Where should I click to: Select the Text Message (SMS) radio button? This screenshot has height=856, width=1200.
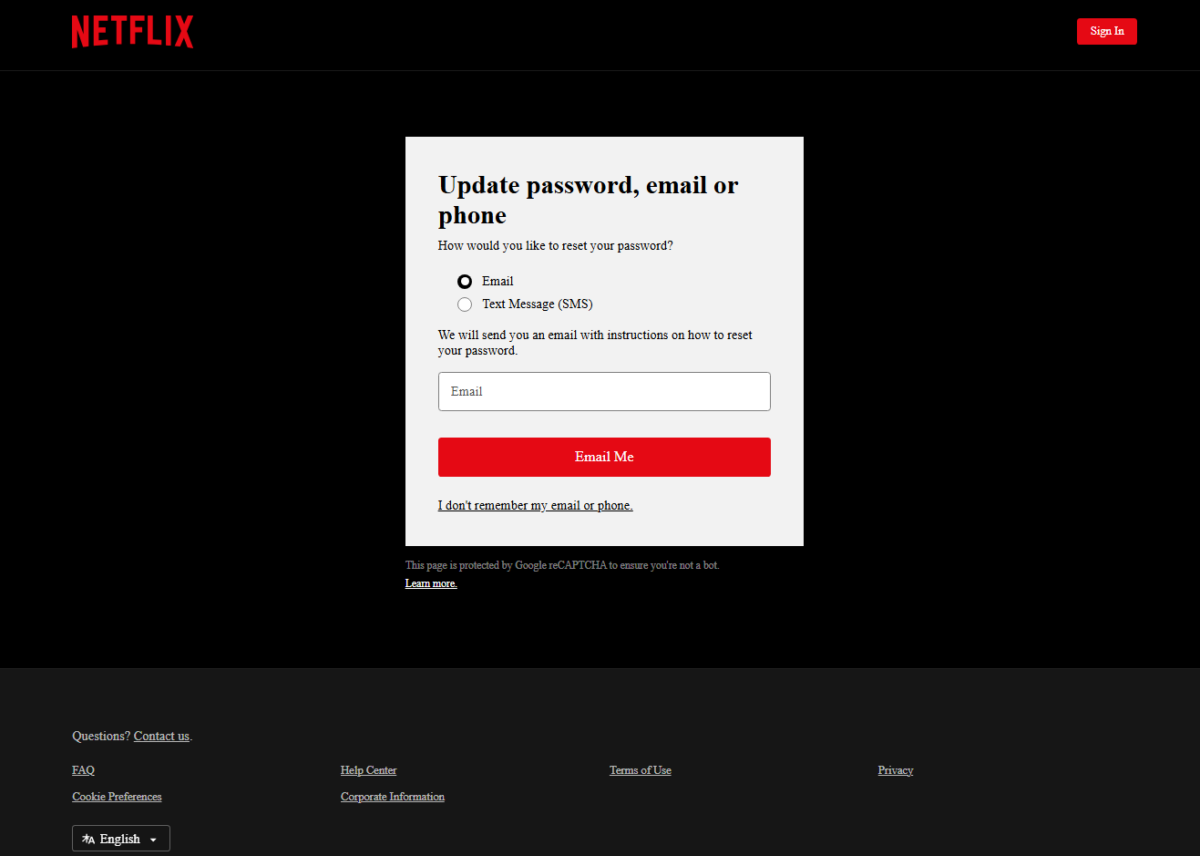464,305
